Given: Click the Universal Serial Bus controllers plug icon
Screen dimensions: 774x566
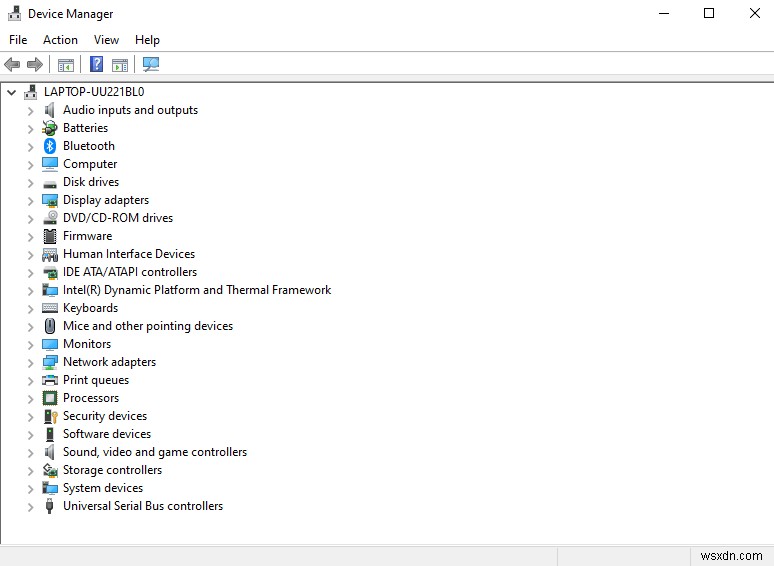Looking at the screenshot, I should pyautogui.click(x=49, y=506).
